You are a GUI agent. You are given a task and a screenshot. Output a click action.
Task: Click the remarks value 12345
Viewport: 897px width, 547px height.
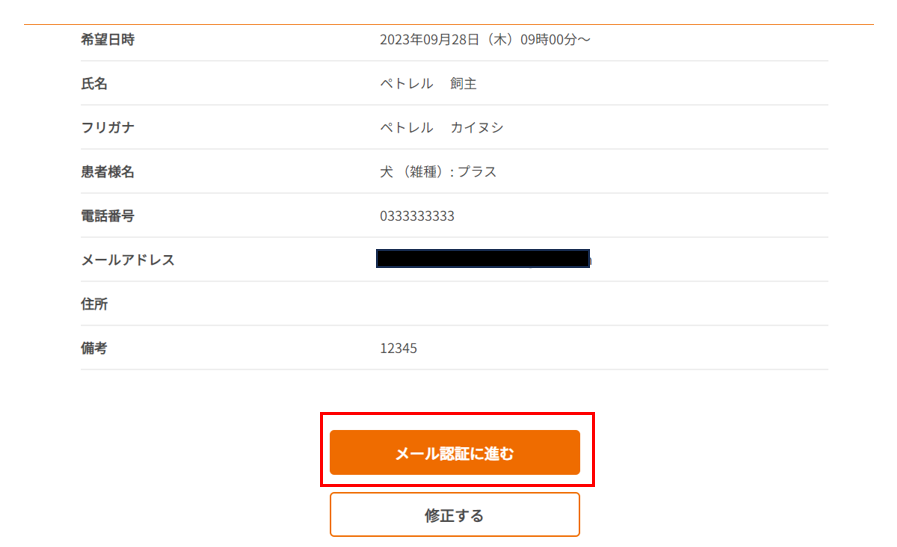[x=398, y=348]
